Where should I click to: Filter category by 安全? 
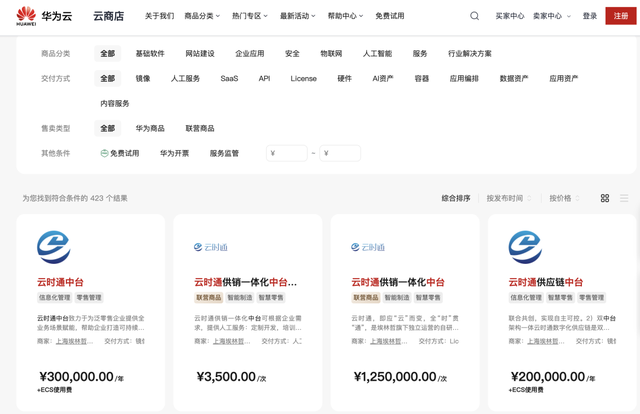[292, 53]
